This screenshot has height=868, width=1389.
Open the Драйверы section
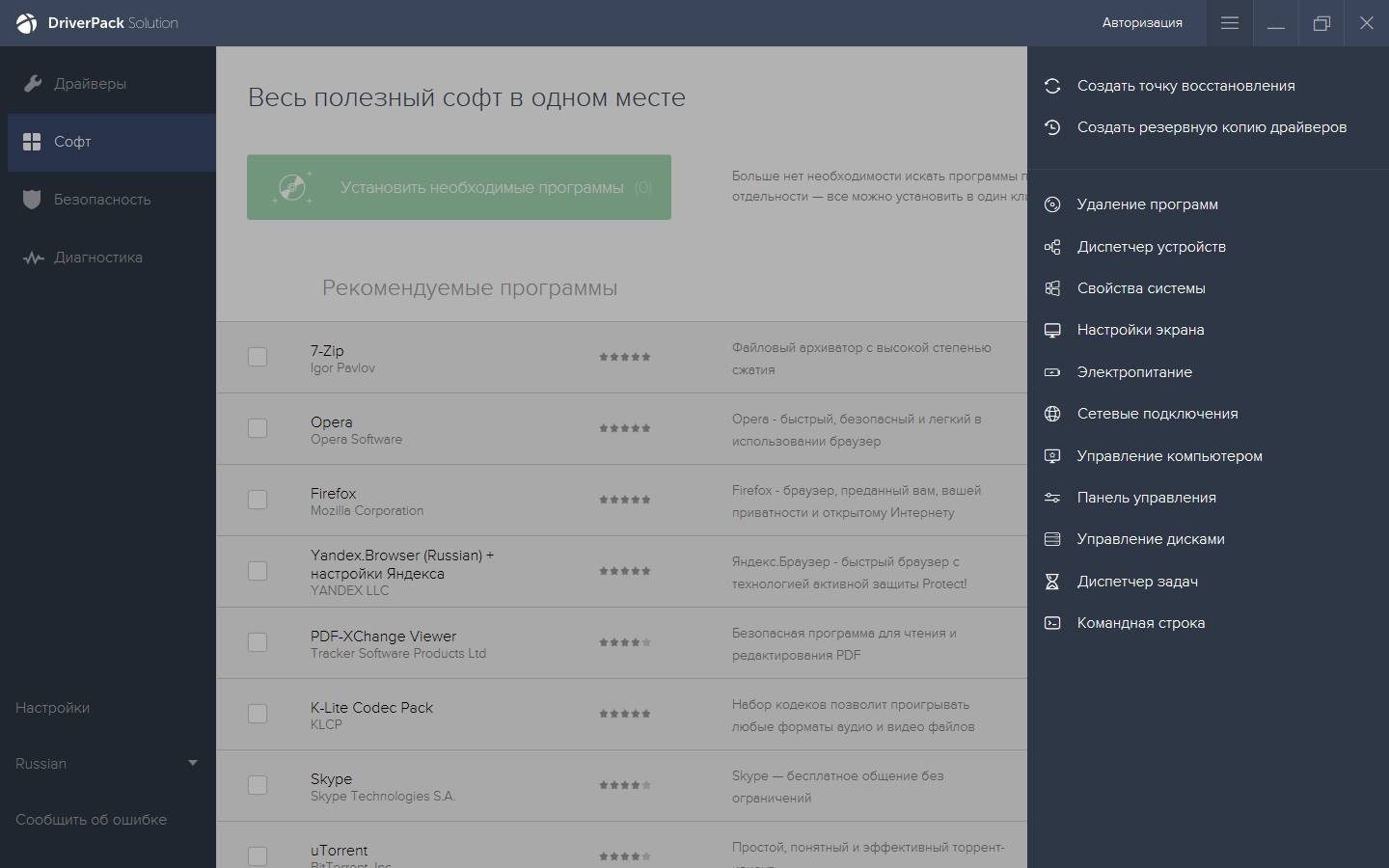pos(112,85)
